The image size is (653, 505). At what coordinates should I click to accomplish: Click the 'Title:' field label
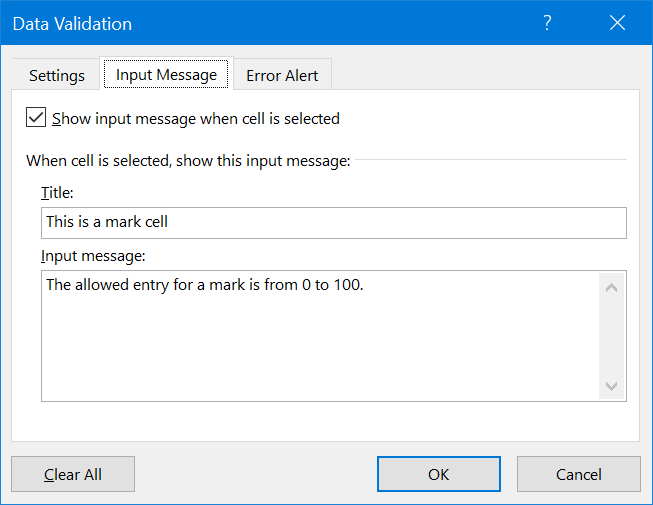coord(57,193)
